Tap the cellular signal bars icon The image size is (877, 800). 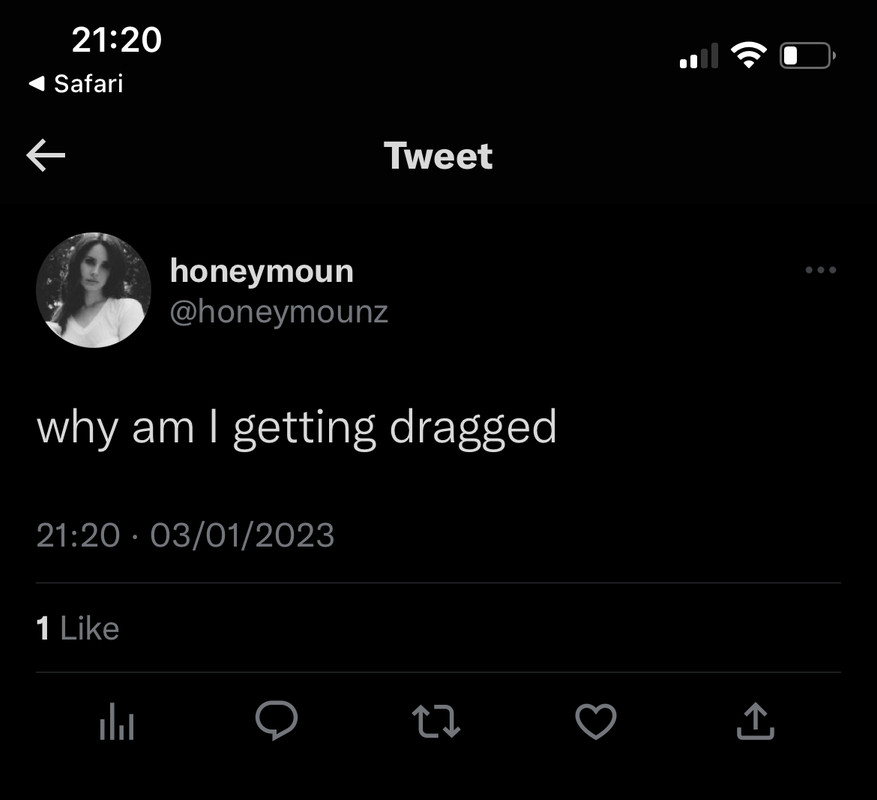coord(699,55)
